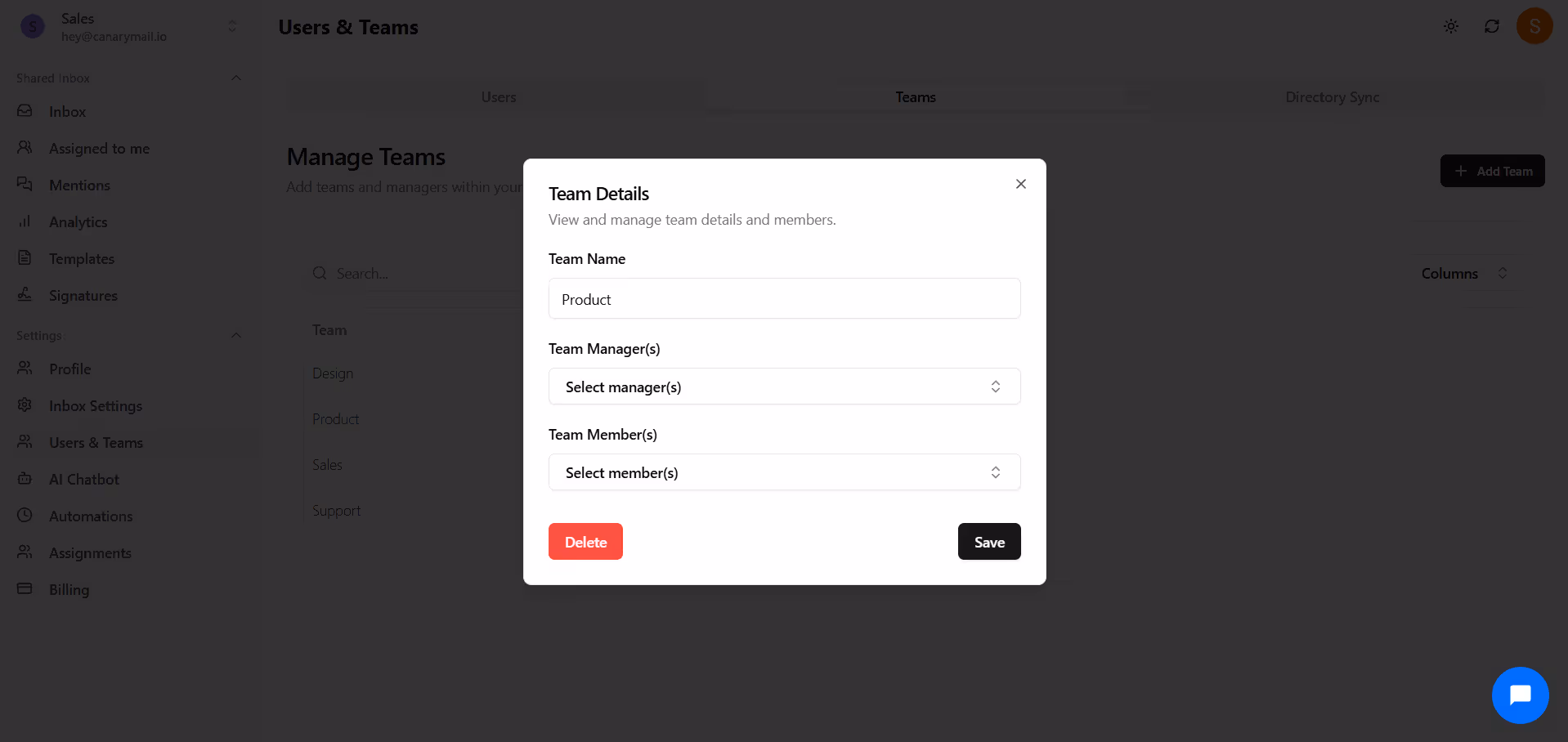Open the Columns dropdown
The width and height of the screenshot is (1568, 742).
pos(1463,274)
